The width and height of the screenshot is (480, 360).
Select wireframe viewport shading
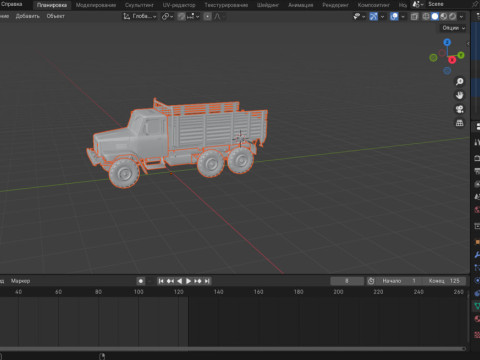pyautogui.click(x=426, y=16)
